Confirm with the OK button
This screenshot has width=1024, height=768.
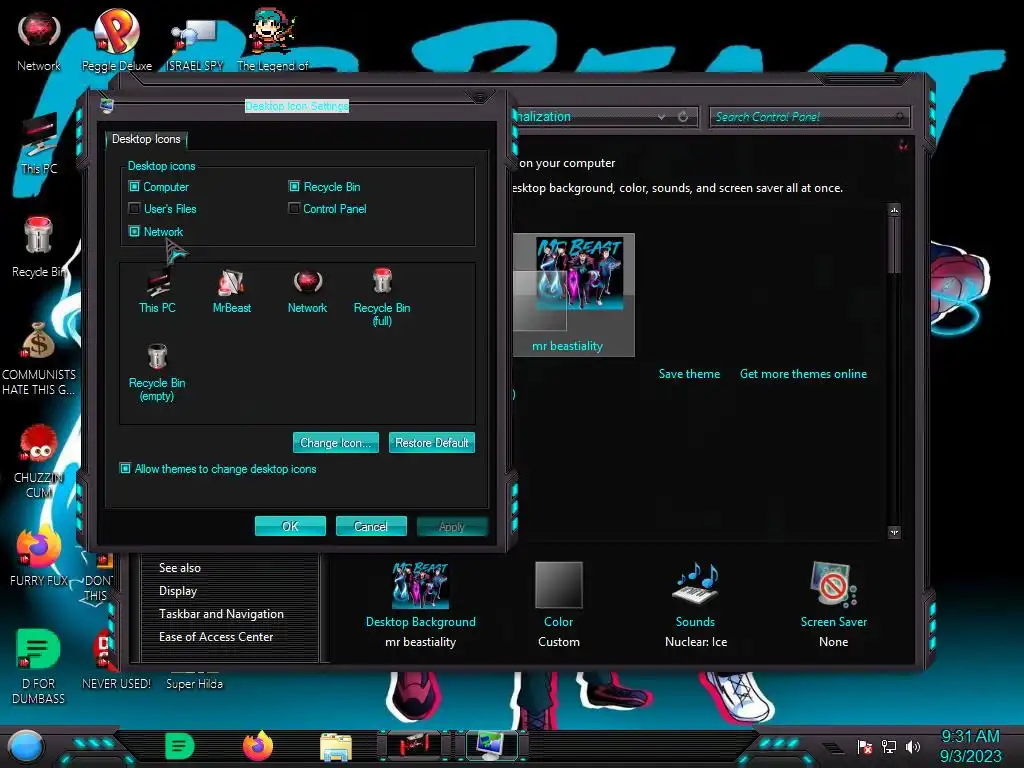[290, 526]
